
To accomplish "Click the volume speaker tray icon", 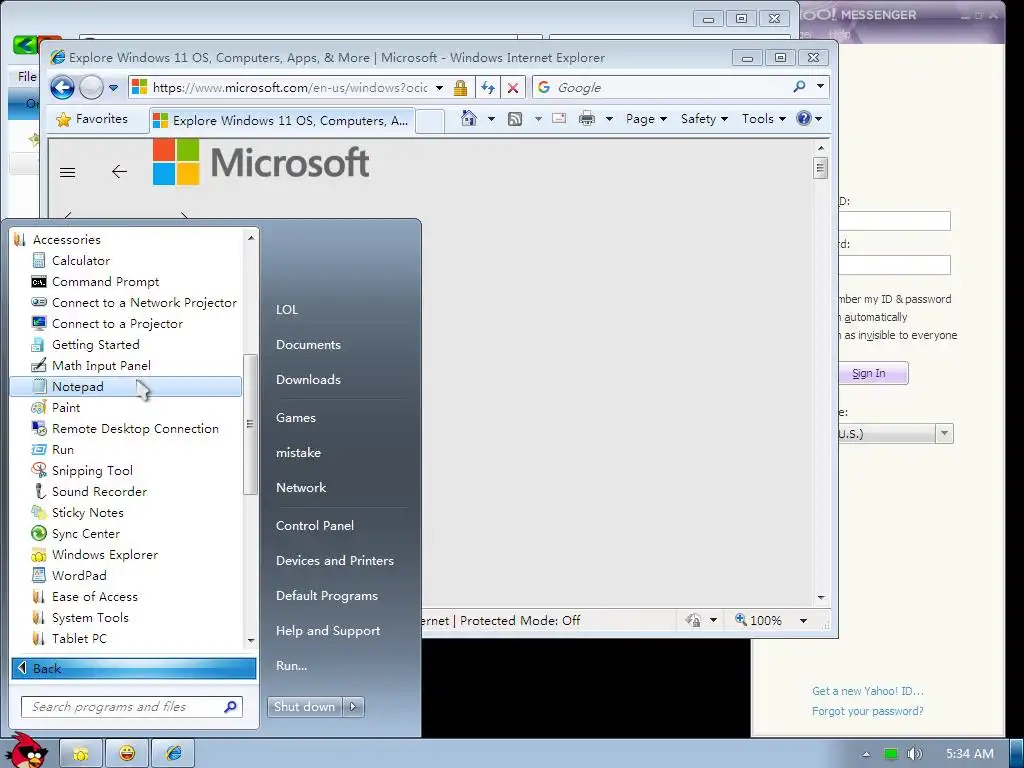I will 915,754.
